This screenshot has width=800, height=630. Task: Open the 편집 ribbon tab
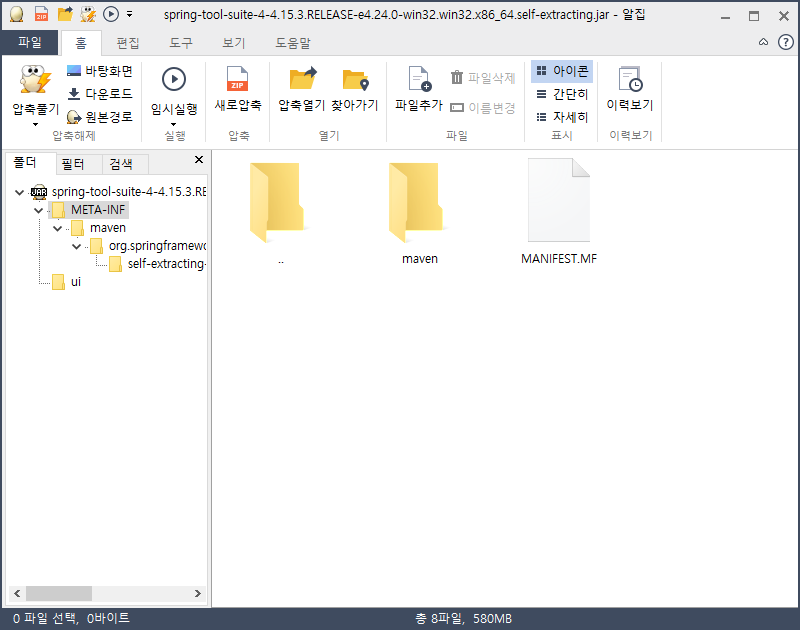128,43
